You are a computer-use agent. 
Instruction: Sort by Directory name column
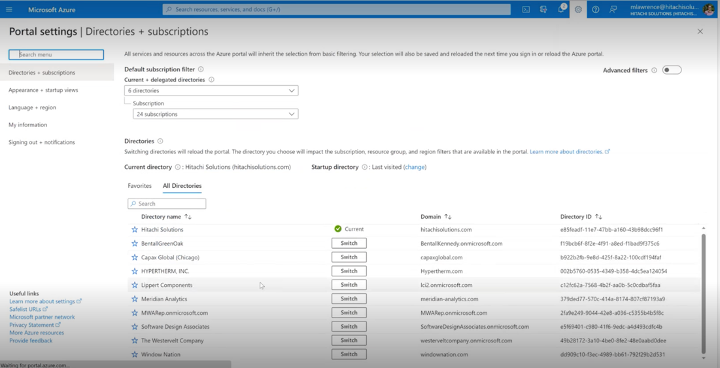tap(166, 216)
